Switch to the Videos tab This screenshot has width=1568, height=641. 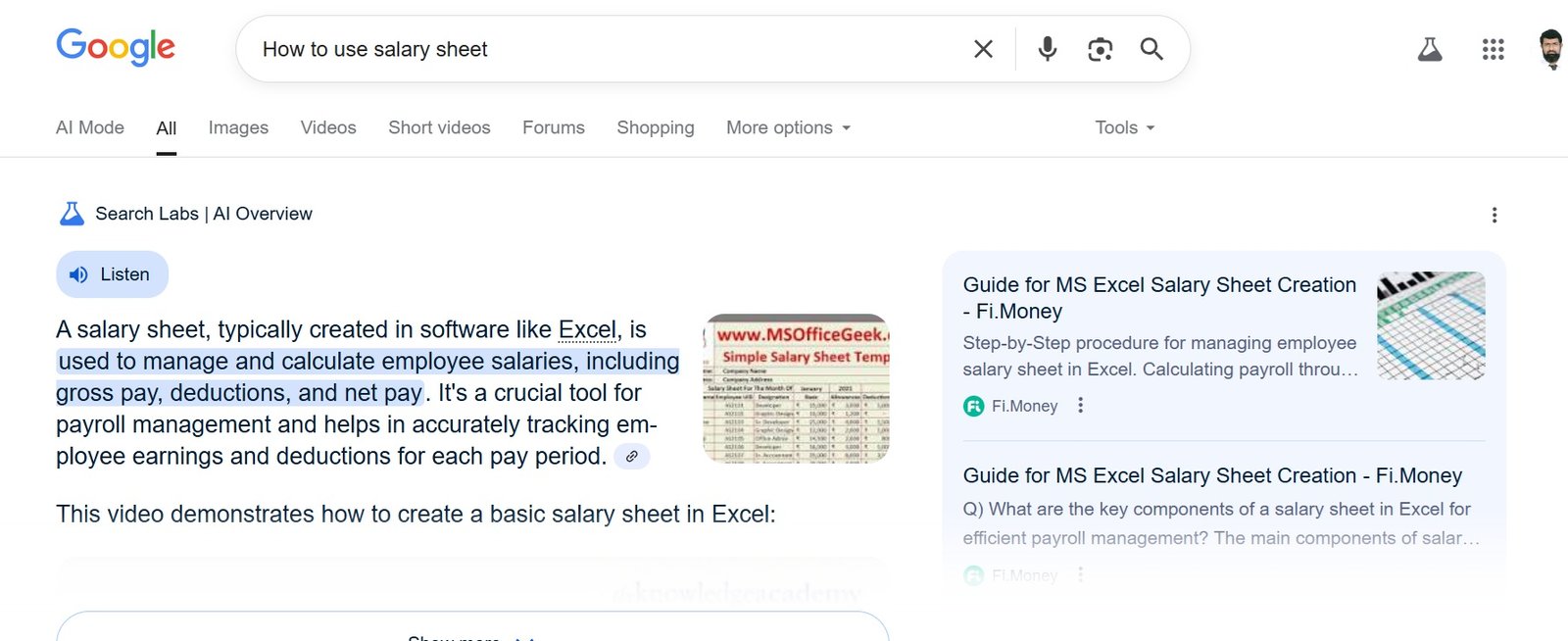(327, 127)
